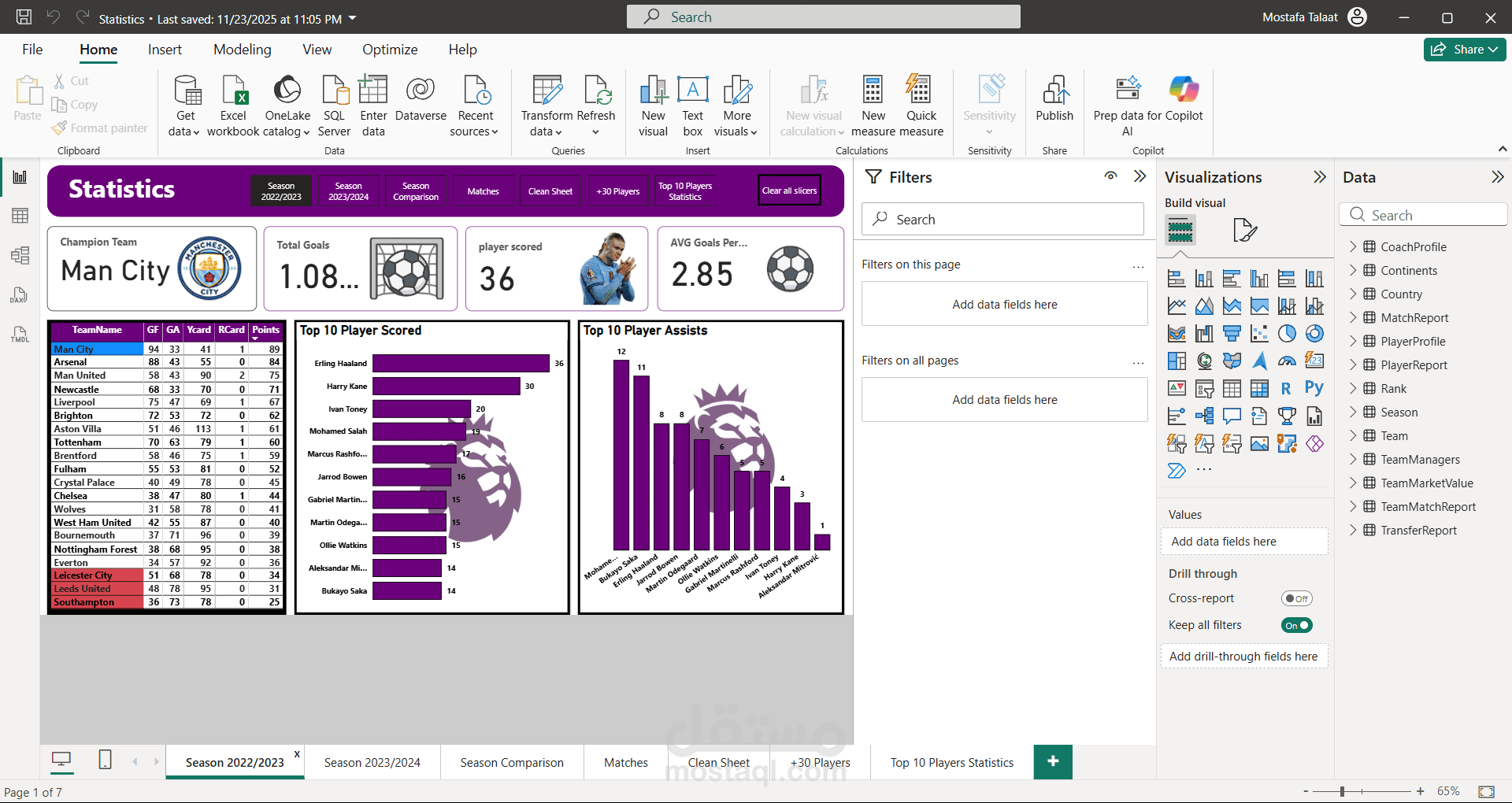Expand the PlayerProfile table
This screenshot has width=1512, height=803.
[x=1353, y=341]
